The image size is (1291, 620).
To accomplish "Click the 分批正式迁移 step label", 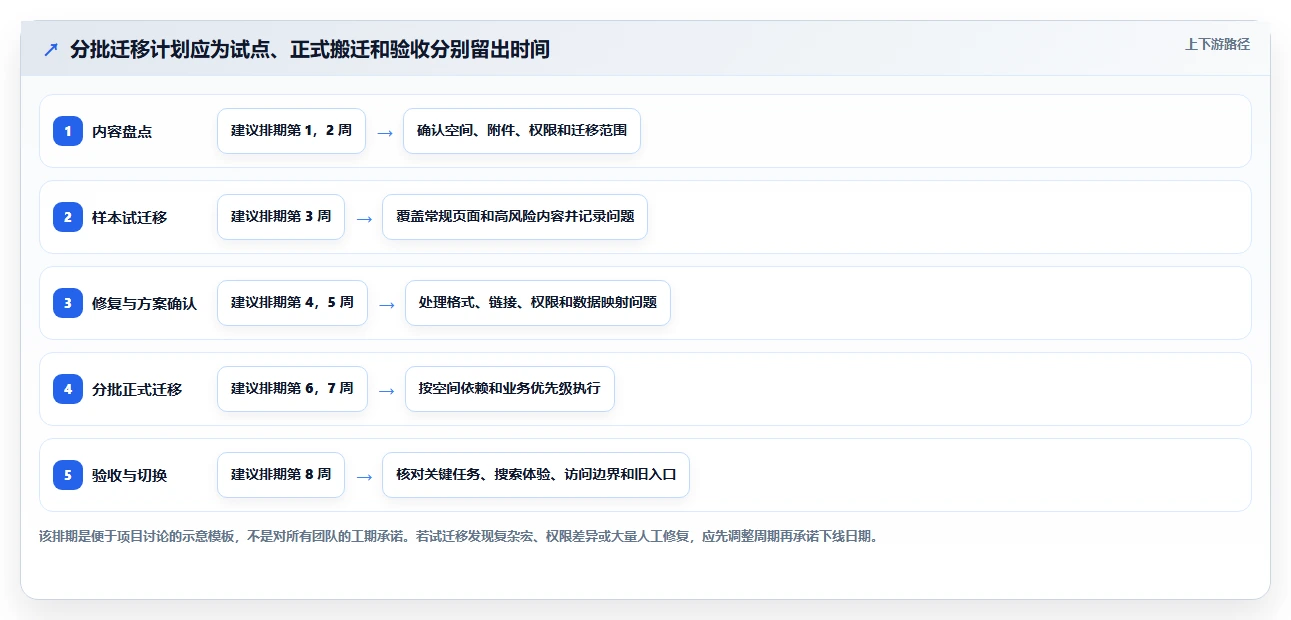I will click(x=137, y=389).
